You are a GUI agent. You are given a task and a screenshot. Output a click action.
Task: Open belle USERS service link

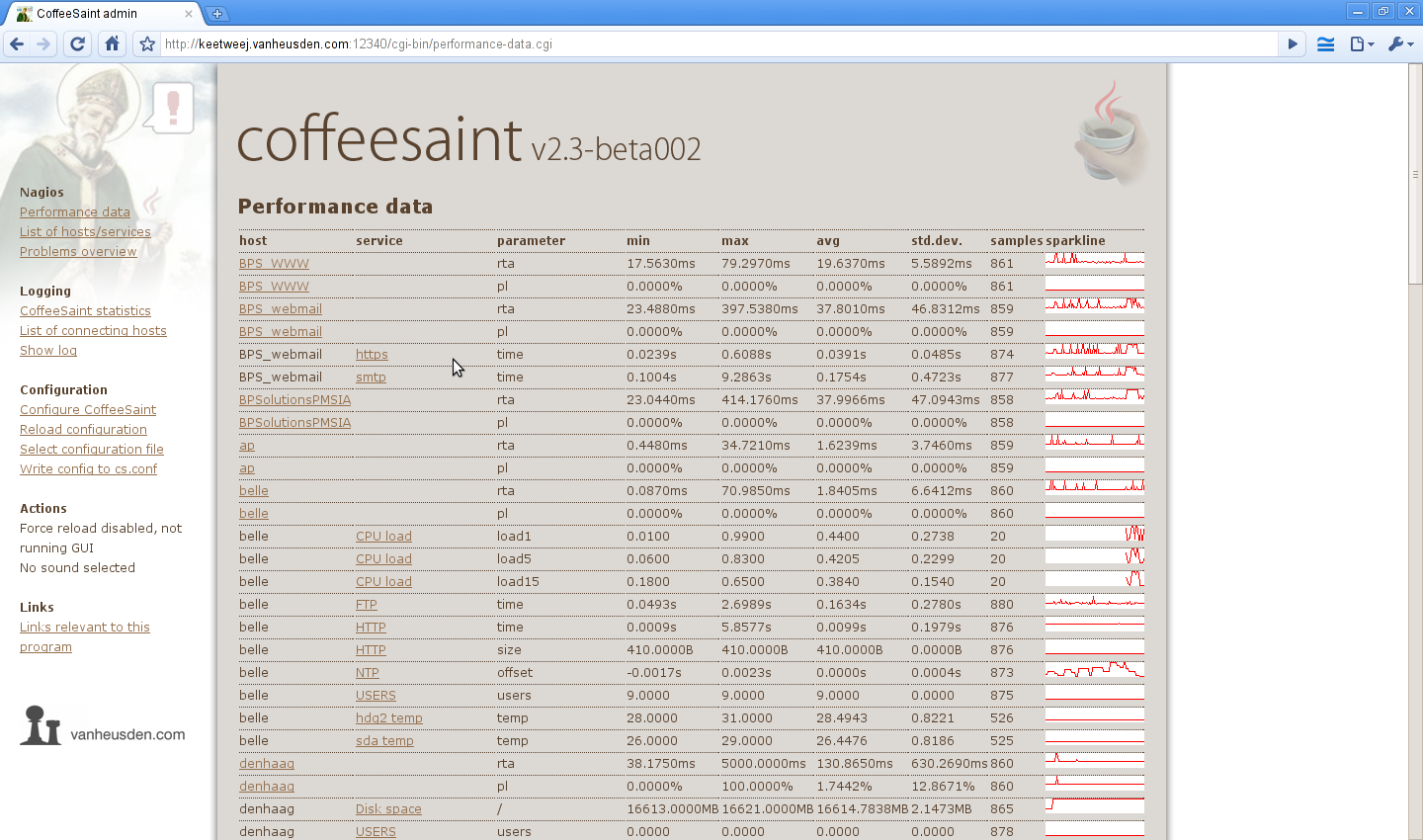coord(376,696)
